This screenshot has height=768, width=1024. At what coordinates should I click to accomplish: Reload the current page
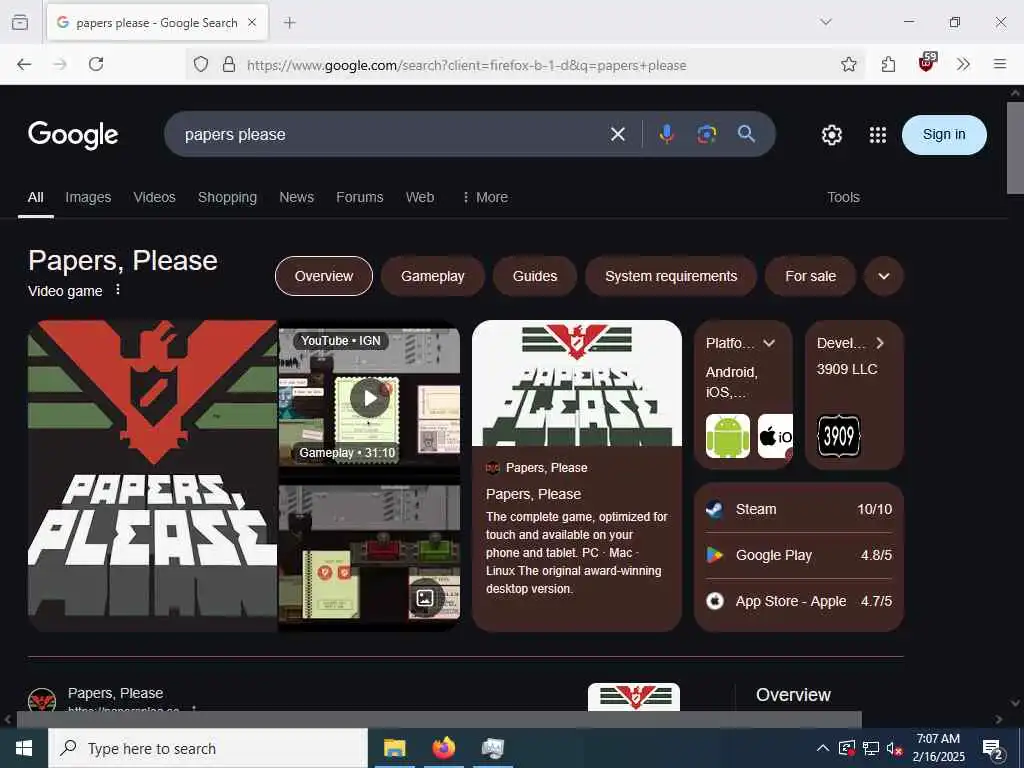tap(96, 64)
